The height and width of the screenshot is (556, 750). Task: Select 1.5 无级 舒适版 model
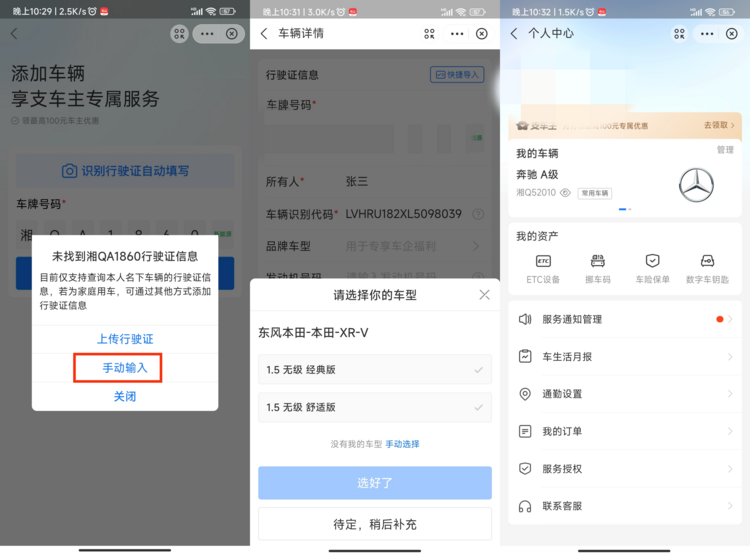[x=375, y=407]
